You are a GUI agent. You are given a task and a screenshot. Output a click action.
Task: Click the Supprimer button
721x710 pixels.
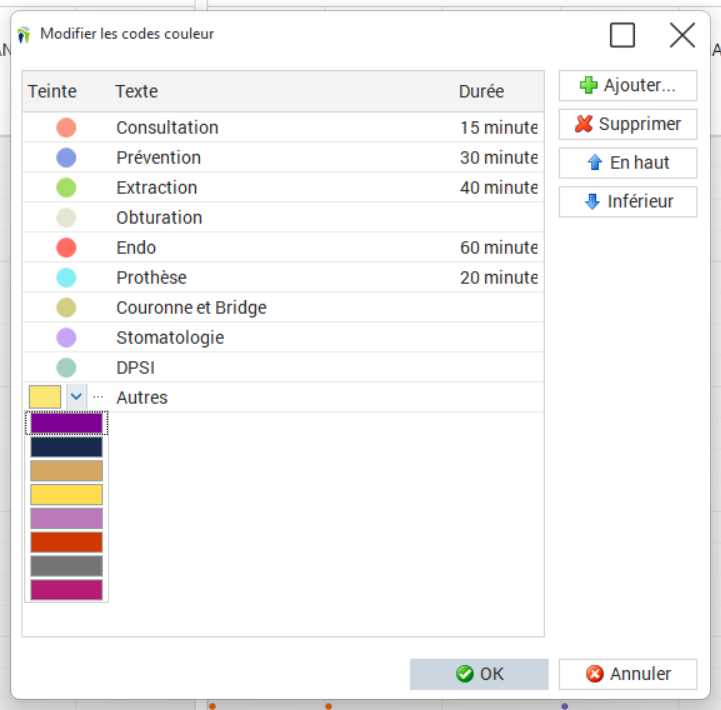tap(628, 124)
